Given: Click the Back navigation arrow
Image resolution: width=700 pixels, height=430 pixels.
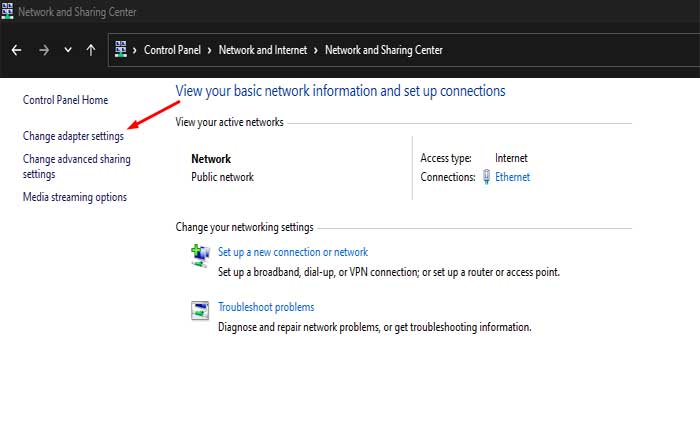Looking at the screenshot, I should (x=17, y=50).
